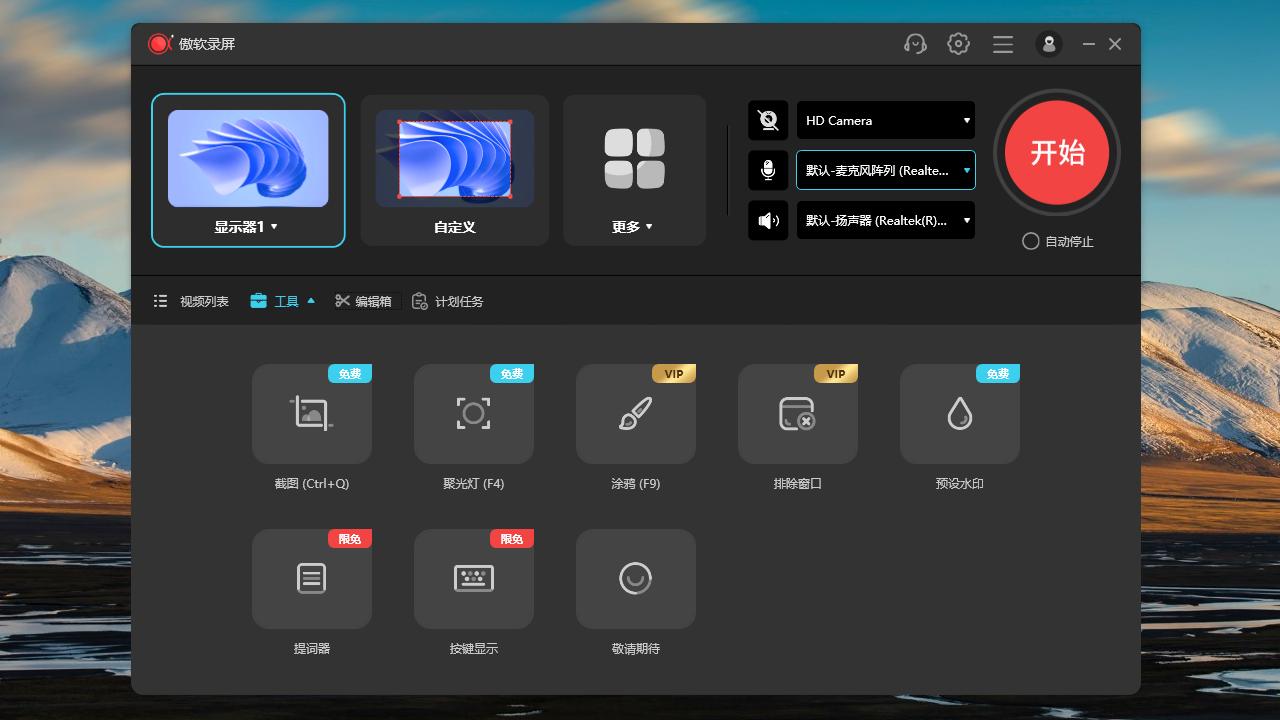Switch to the 视频列表 tab
This screenshot has width=1280, height=720.
coord(192,301)
